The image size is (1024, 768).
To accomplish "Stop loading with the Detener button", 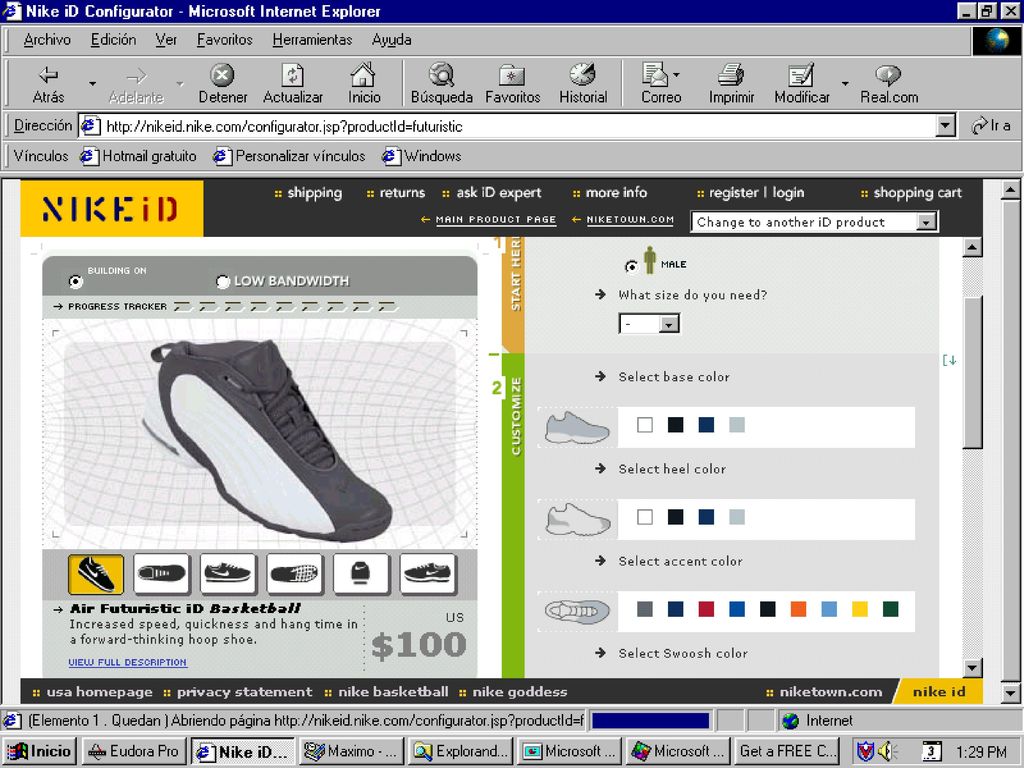I will click(223, 84).
